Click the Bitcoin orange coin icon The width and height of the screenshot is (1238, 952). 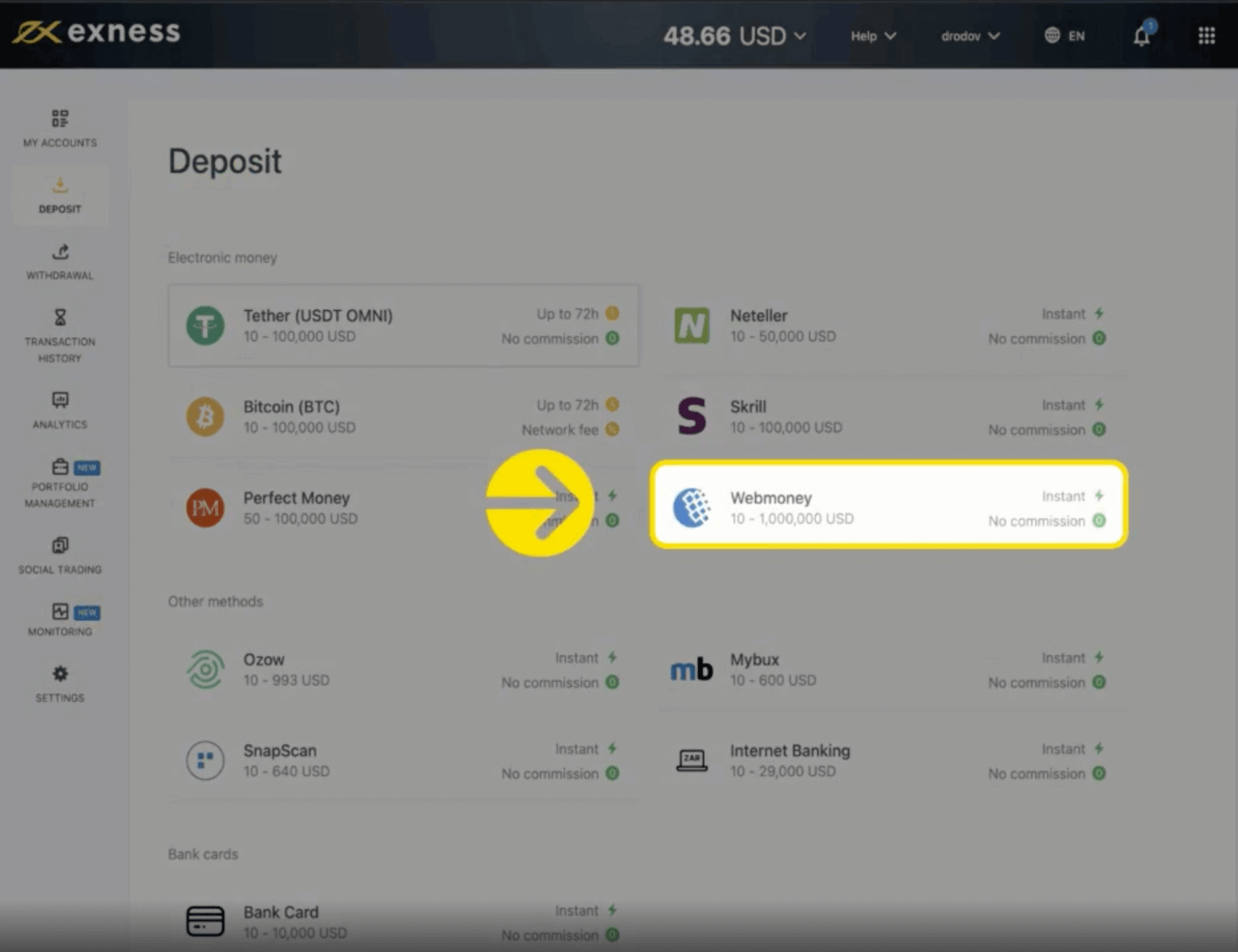(206, 416)
